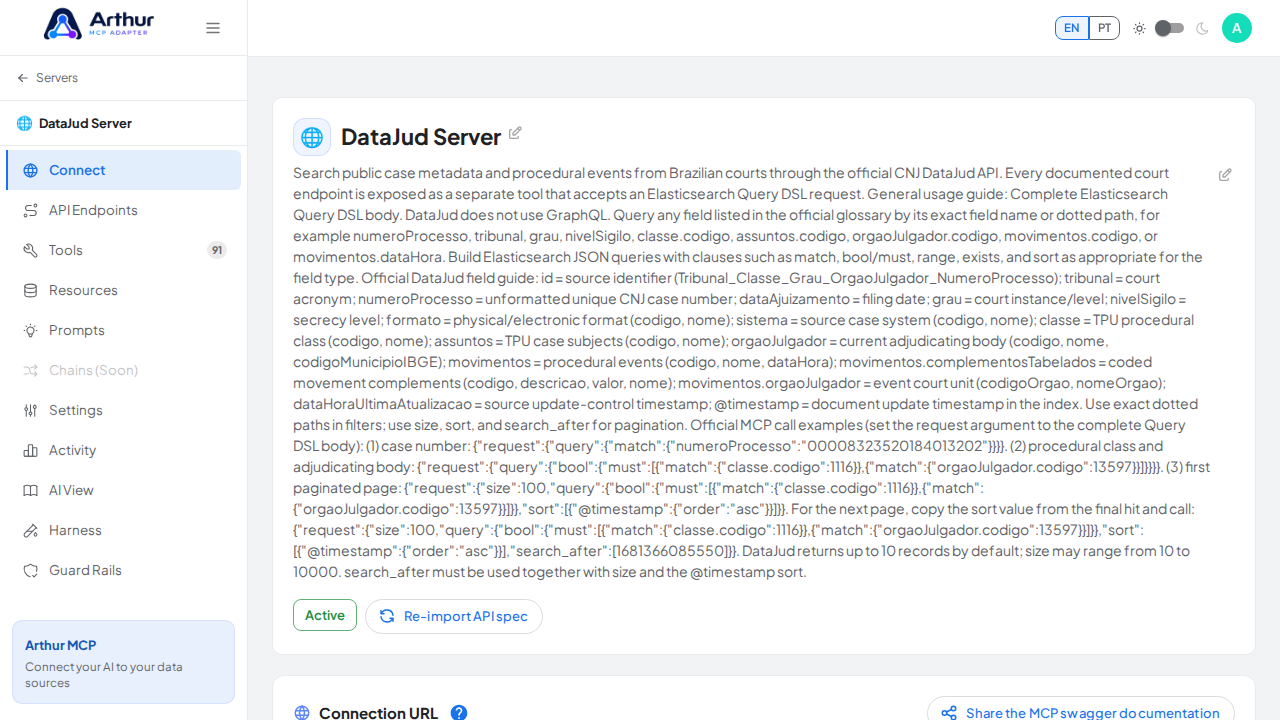Click the sun light-mode icon
The image size is (1280, 720).
pos(1139,28)
